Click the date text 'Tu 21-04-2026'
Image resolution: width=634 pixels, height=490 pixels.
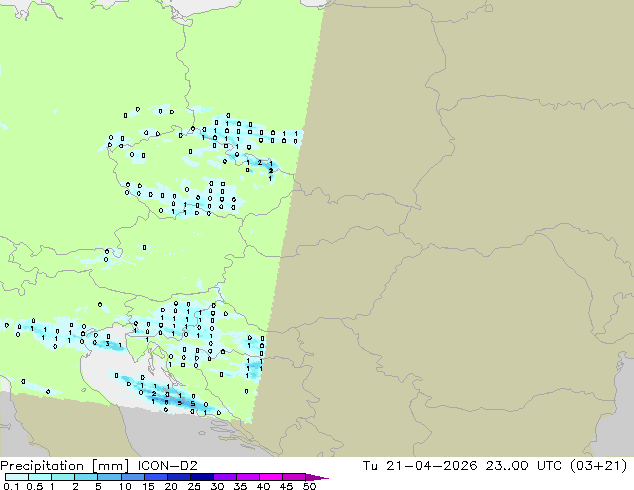pyautogui.click(x=420, y=466)
